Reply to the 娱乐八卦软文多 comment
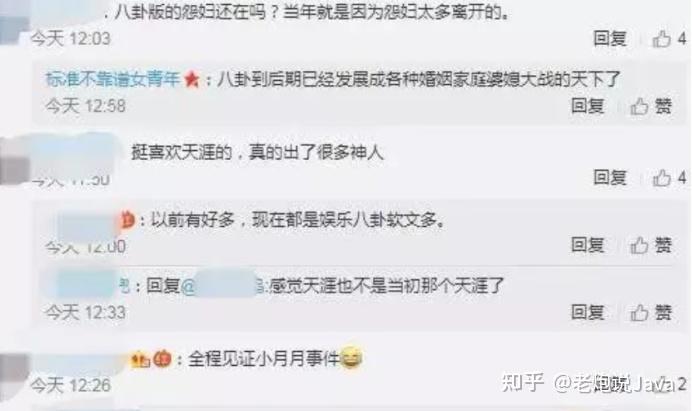The image size is (692, 411). point(587,245)
